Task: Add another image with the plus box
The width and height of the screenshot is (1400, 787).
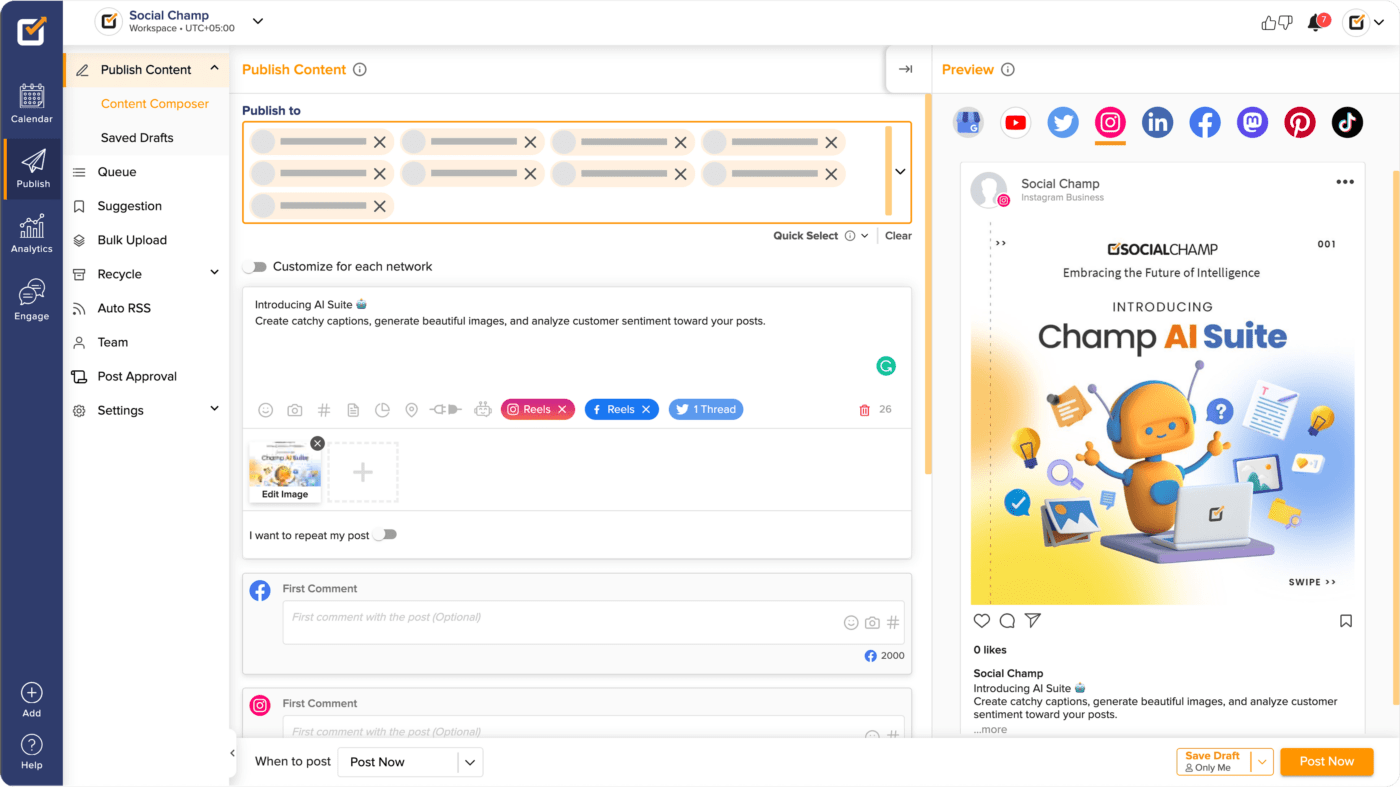Action: click(363, 472)
